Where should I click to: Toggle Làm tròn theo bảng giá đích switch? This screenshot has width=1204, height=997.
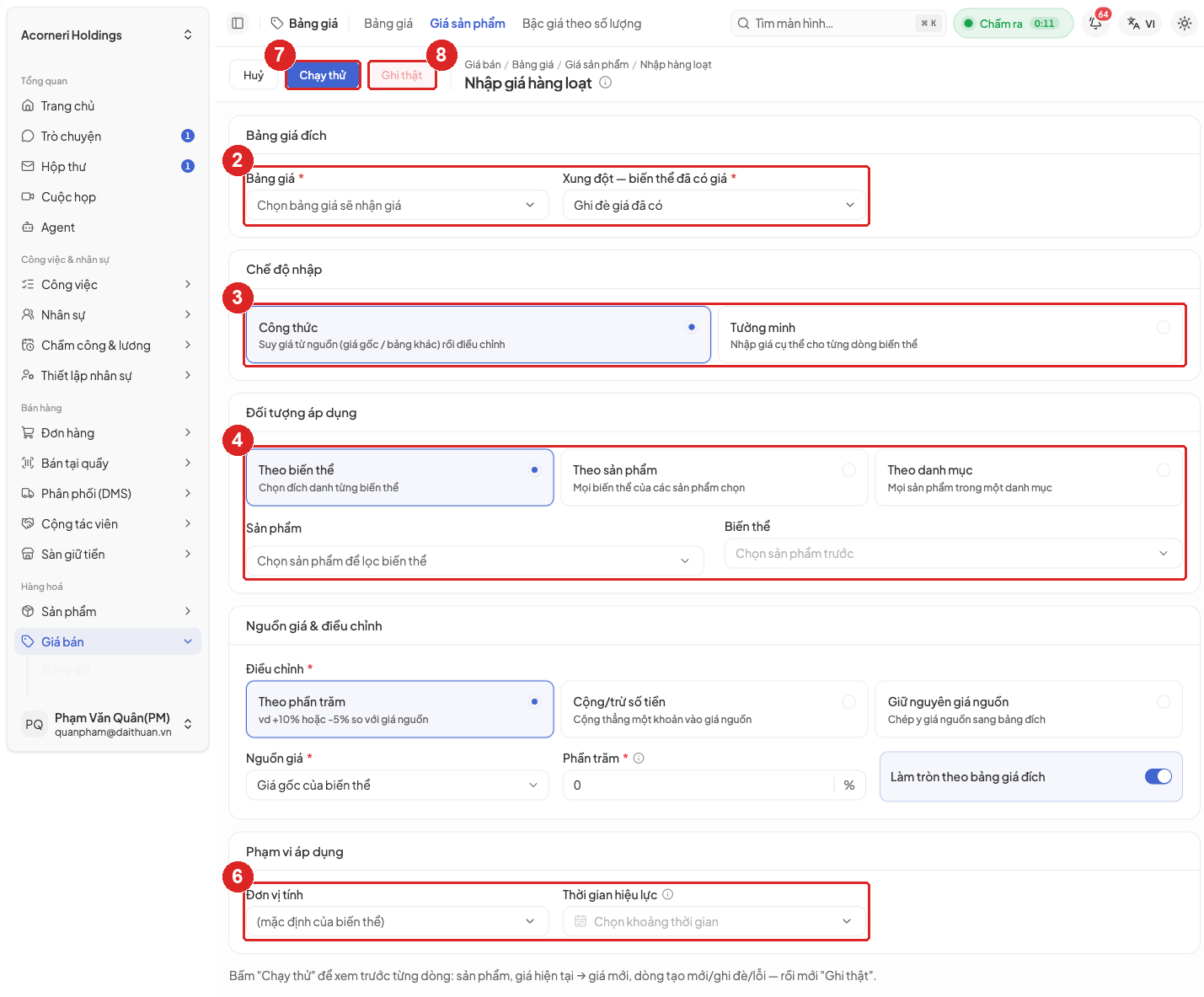[x=1159, y=776]
